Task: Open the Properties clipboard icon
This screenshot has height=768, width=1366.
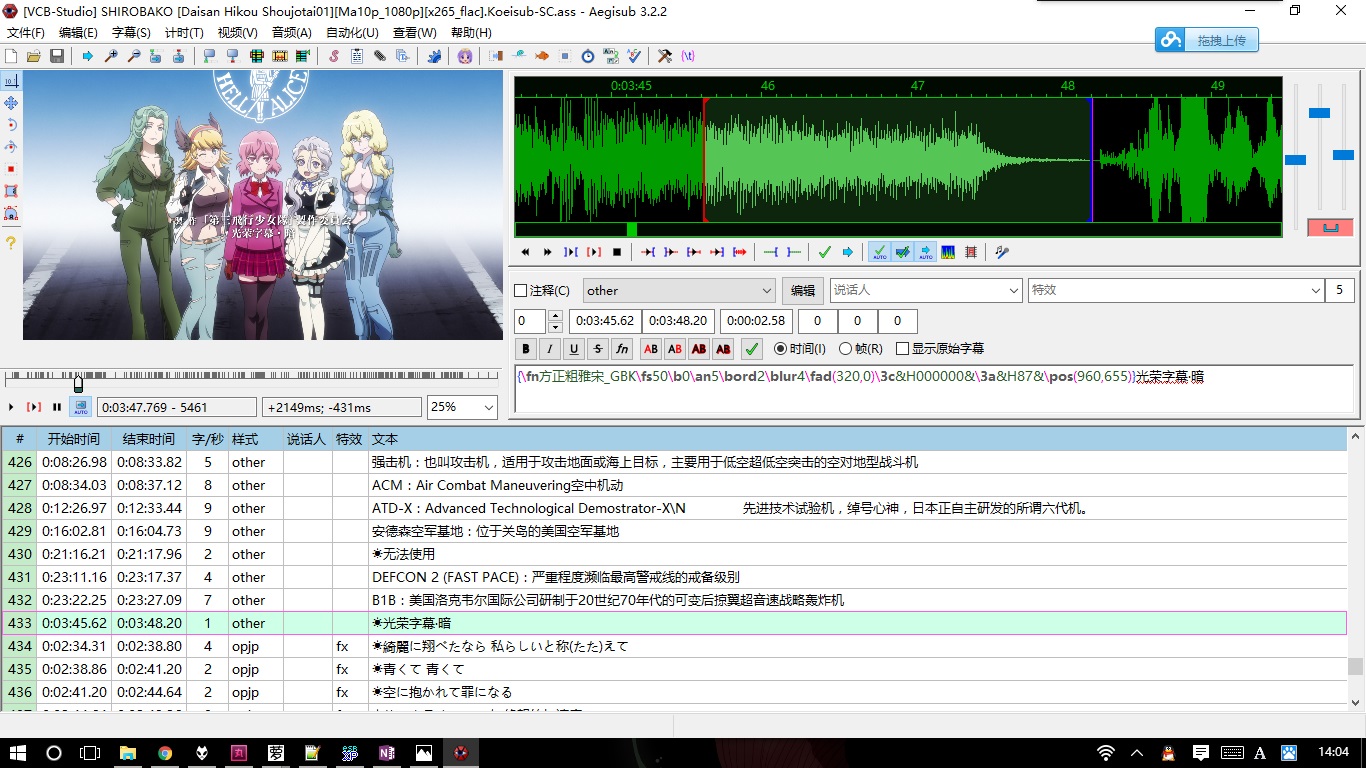Action: click(357, 56)
